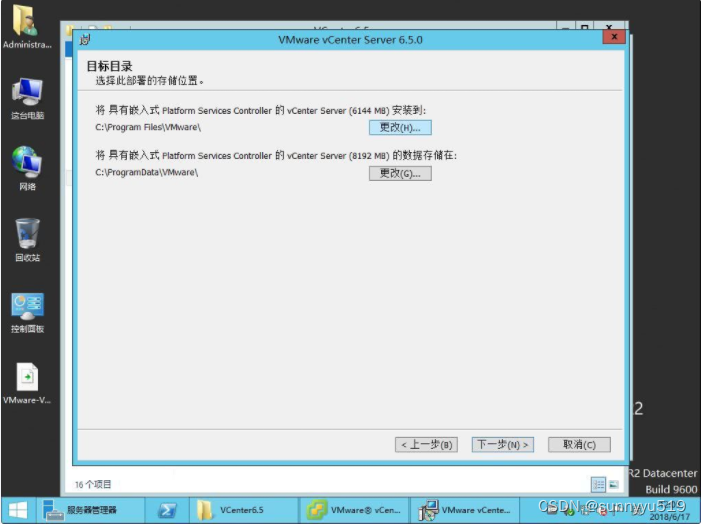The image size is (701, 524).
Task: Click the 16 个项目 status text
Action: pos(93,485)
